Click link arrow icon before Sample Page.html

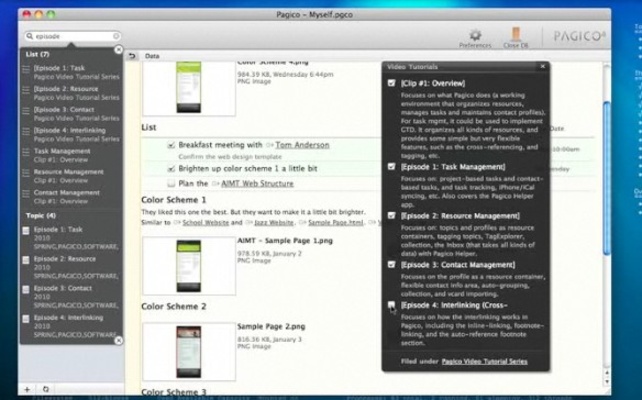(303, 222)
